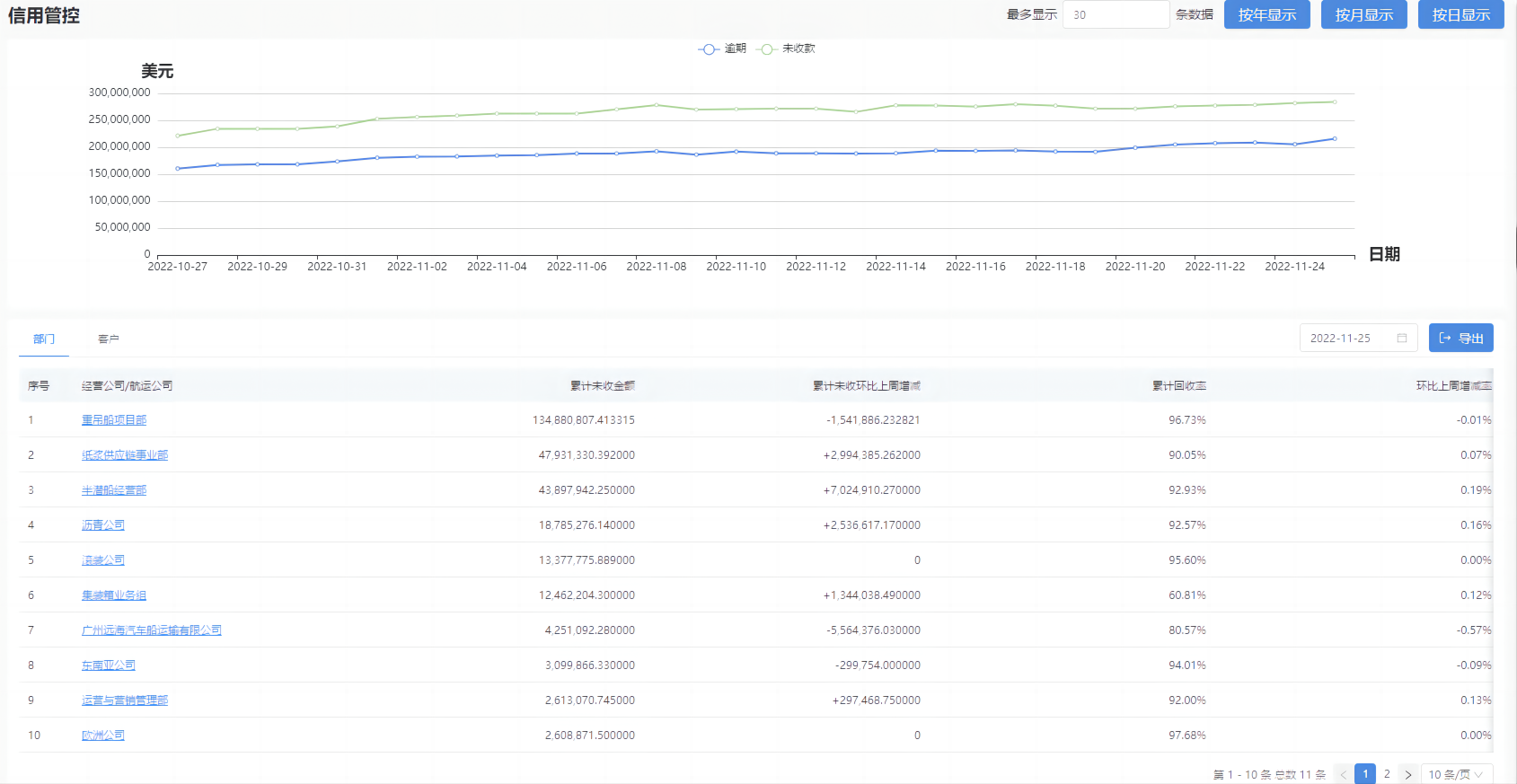Click the value 47,931,330.392000

point(587,454)
